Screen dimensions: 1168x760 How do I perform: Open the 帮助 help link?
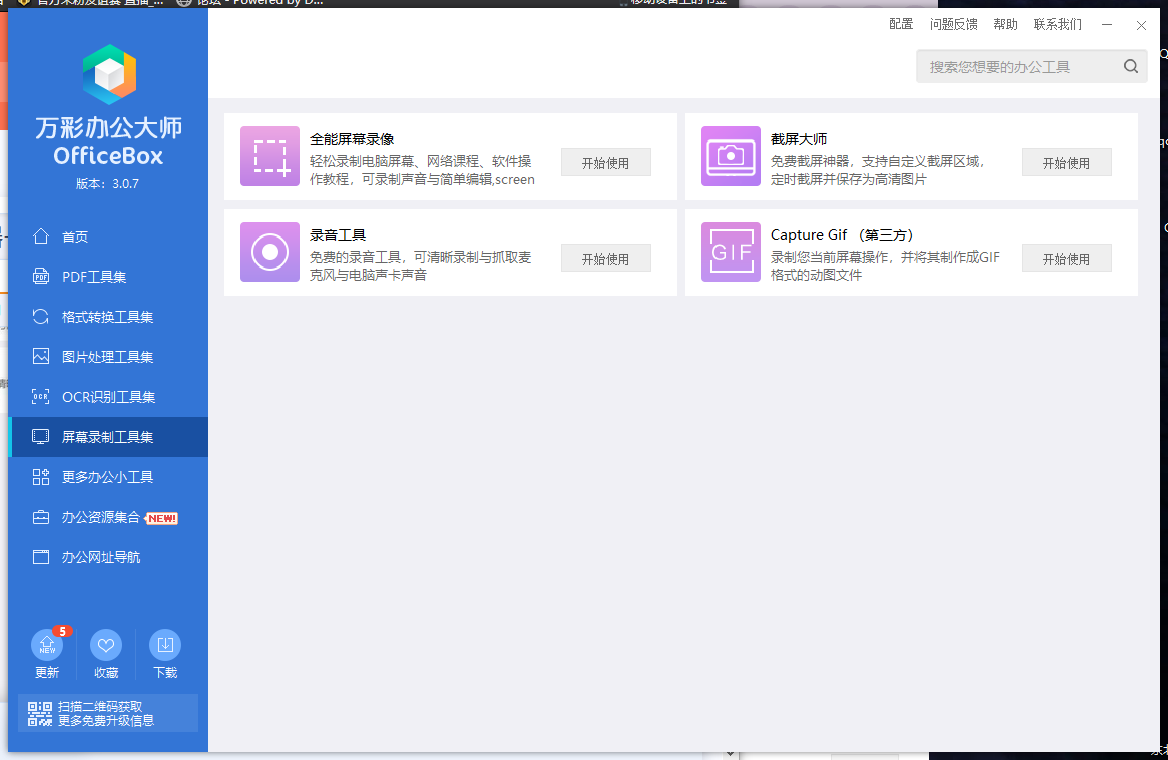[x=1006, y=24]
